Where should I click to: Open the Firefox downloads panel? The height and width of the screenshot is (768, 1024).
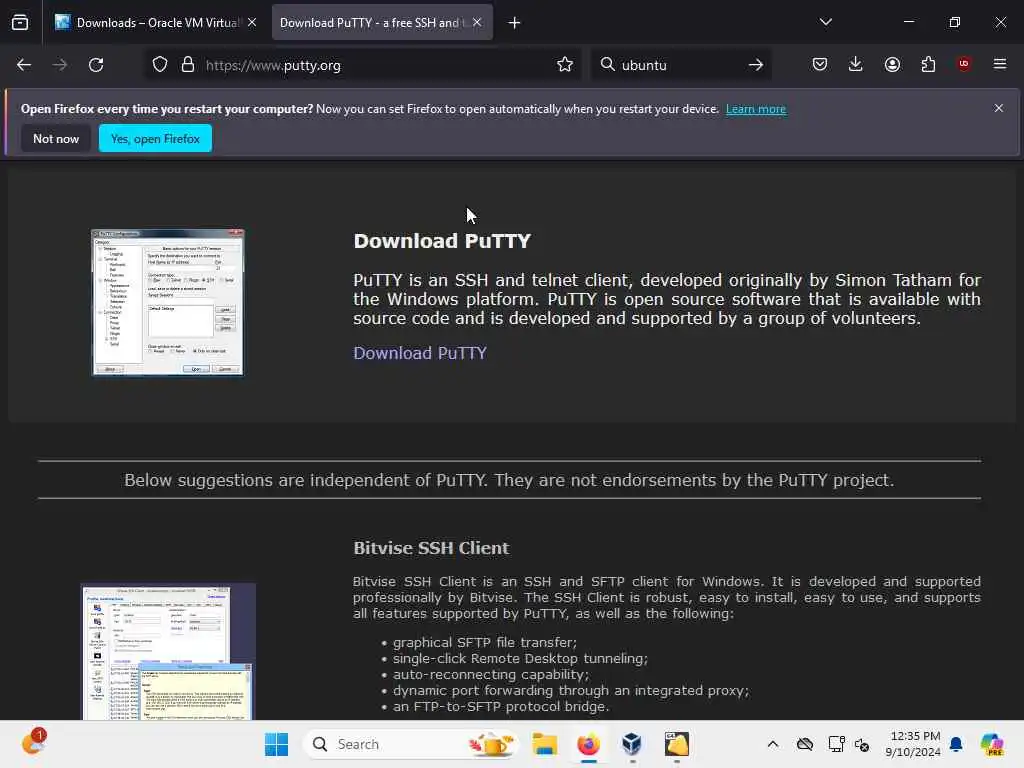[x=856, y=64]
